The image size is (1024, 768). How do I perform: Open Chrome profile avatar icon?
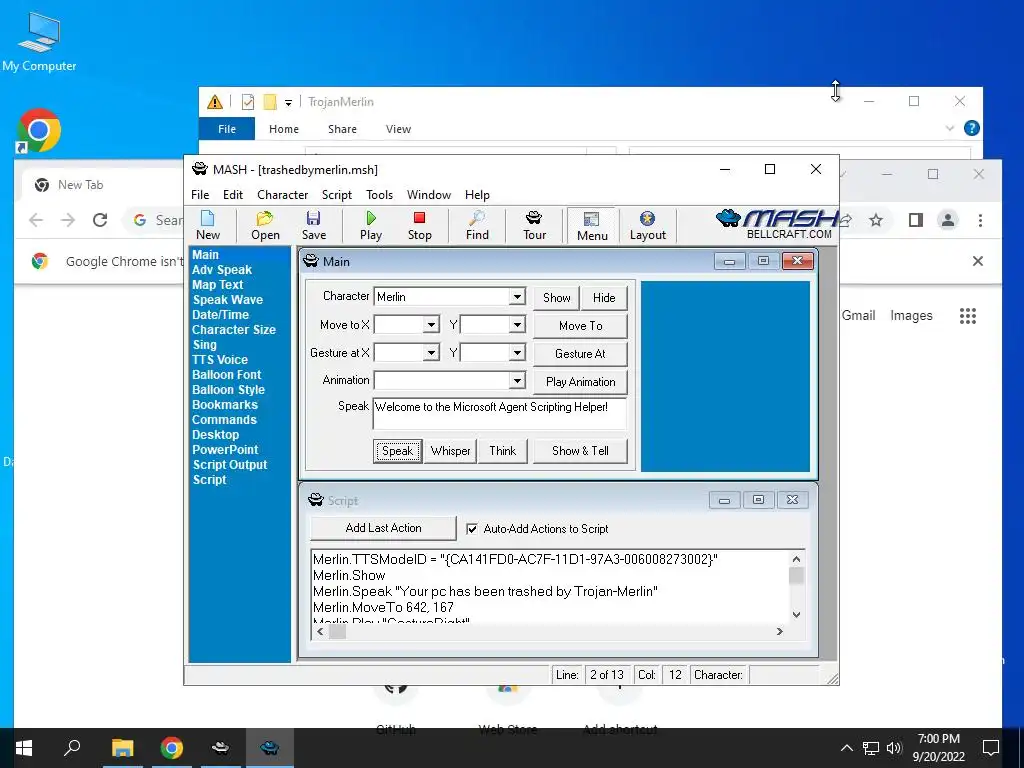(948, 220)
